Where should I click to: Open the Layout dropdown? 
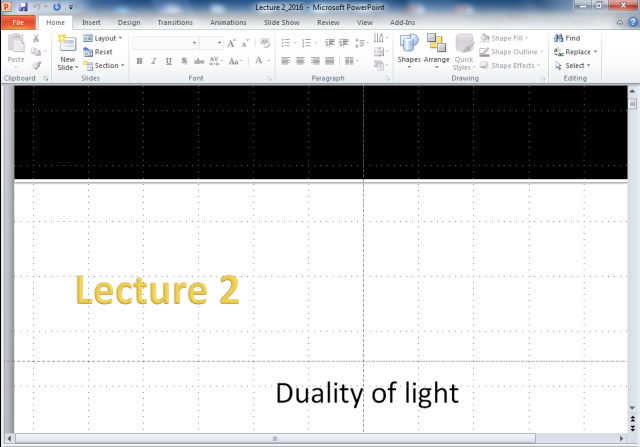102,38
